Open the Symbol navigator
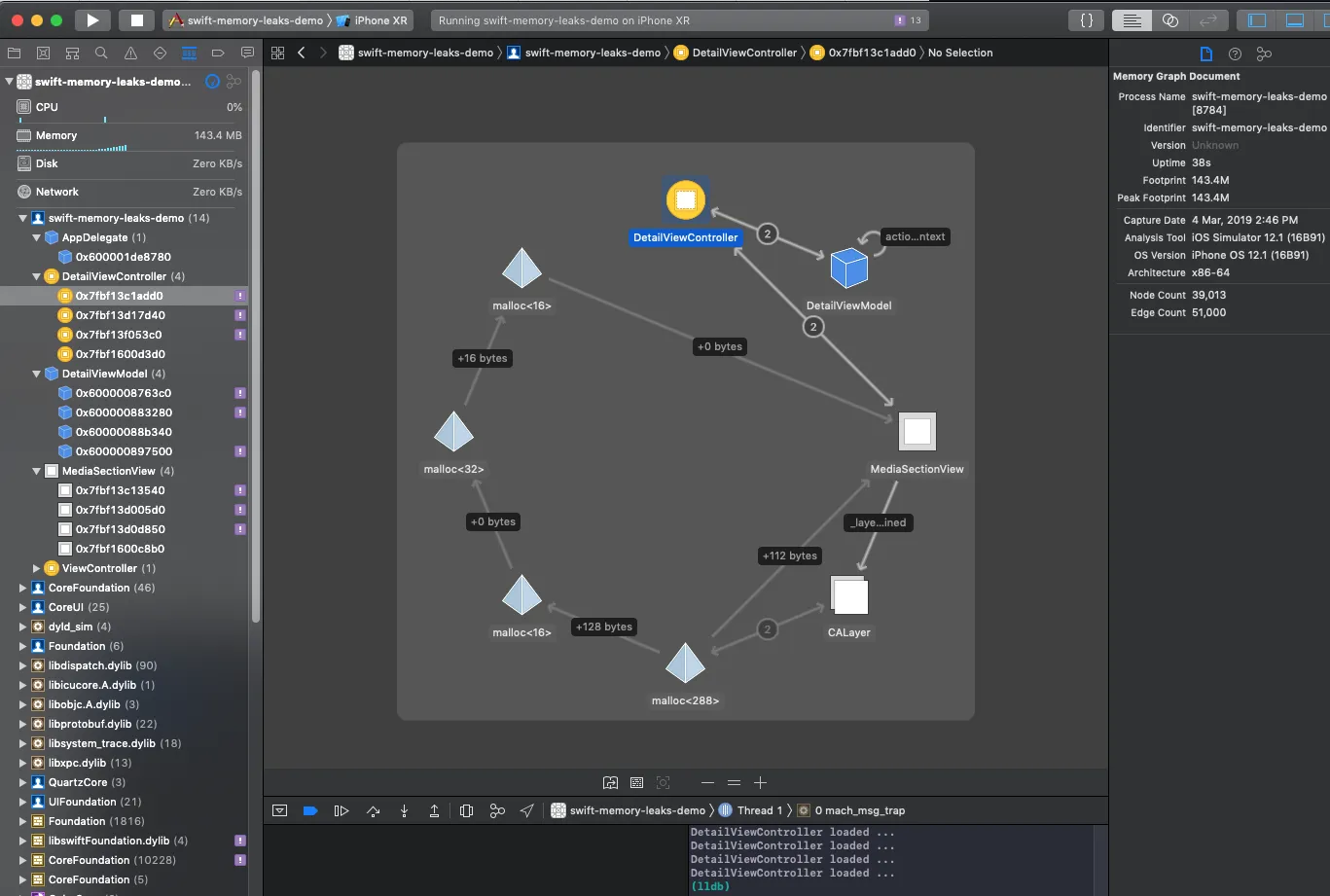This screenshot has height=896, width=1330. (72, 53)
